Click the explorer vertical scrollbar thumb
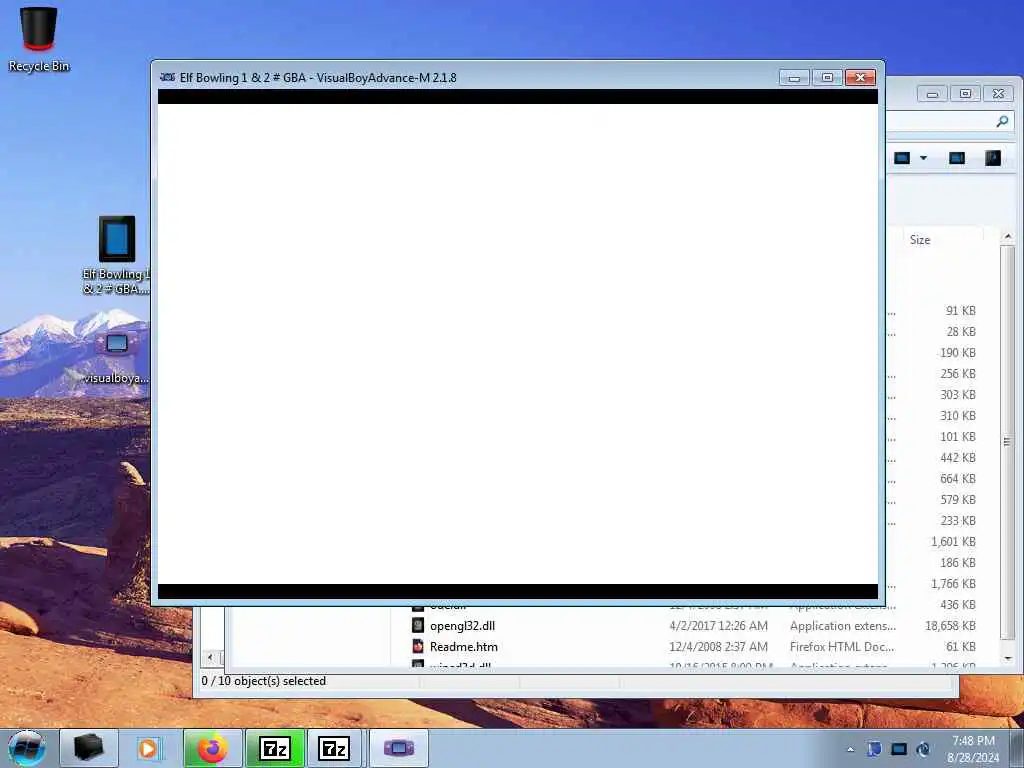 1008,442
